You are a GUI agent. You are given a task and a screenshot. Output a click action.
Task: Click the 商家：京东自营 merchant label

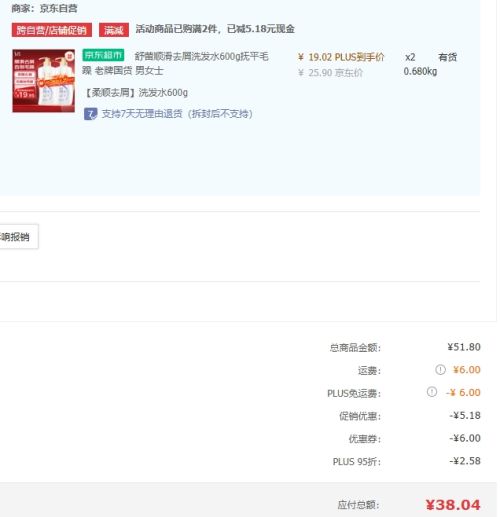pyautogui.click(x=44, y=8)
